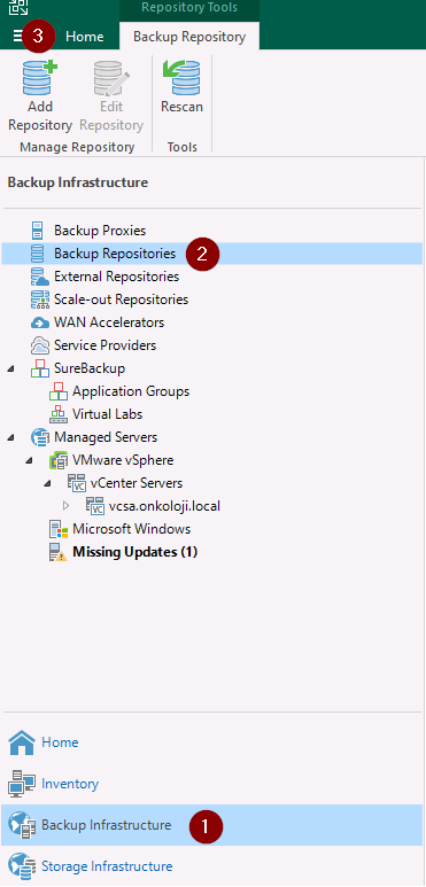Click the Add Repository label text
This screenshot has width=426, height=887.
click(40, 116)
